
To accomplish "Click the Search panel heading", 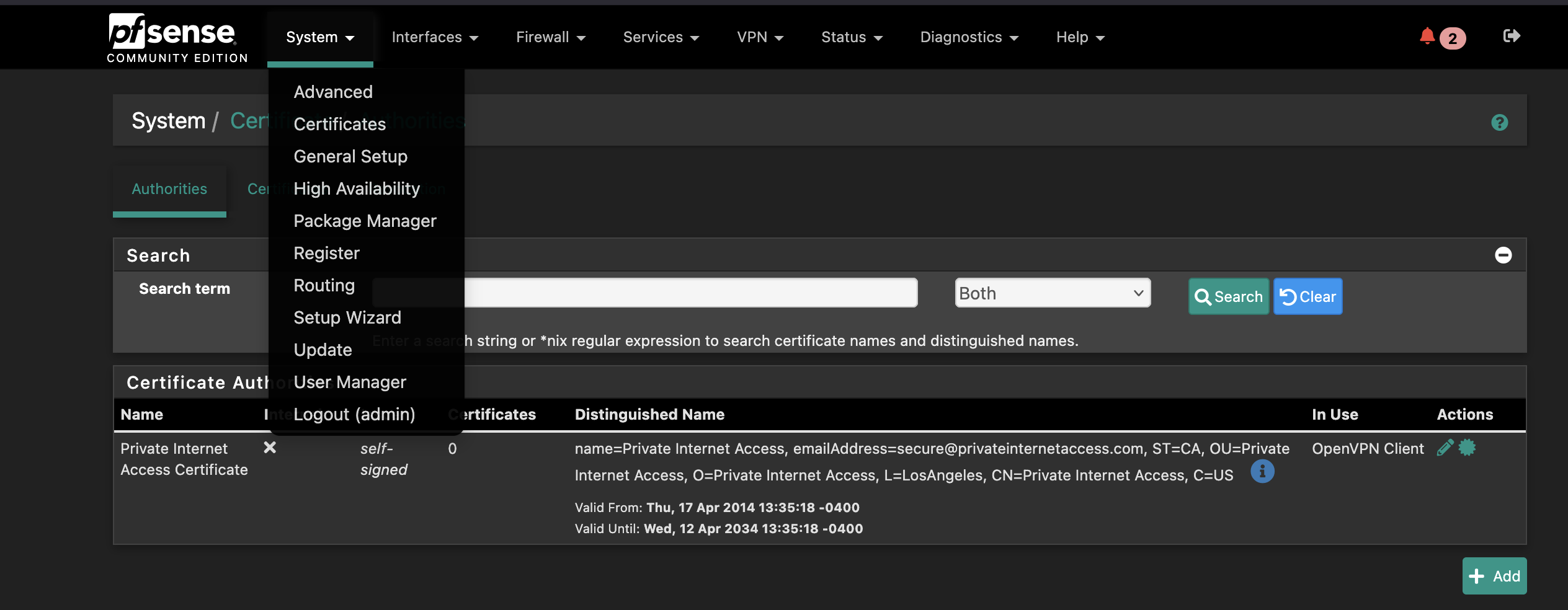I will pos(158,255).
